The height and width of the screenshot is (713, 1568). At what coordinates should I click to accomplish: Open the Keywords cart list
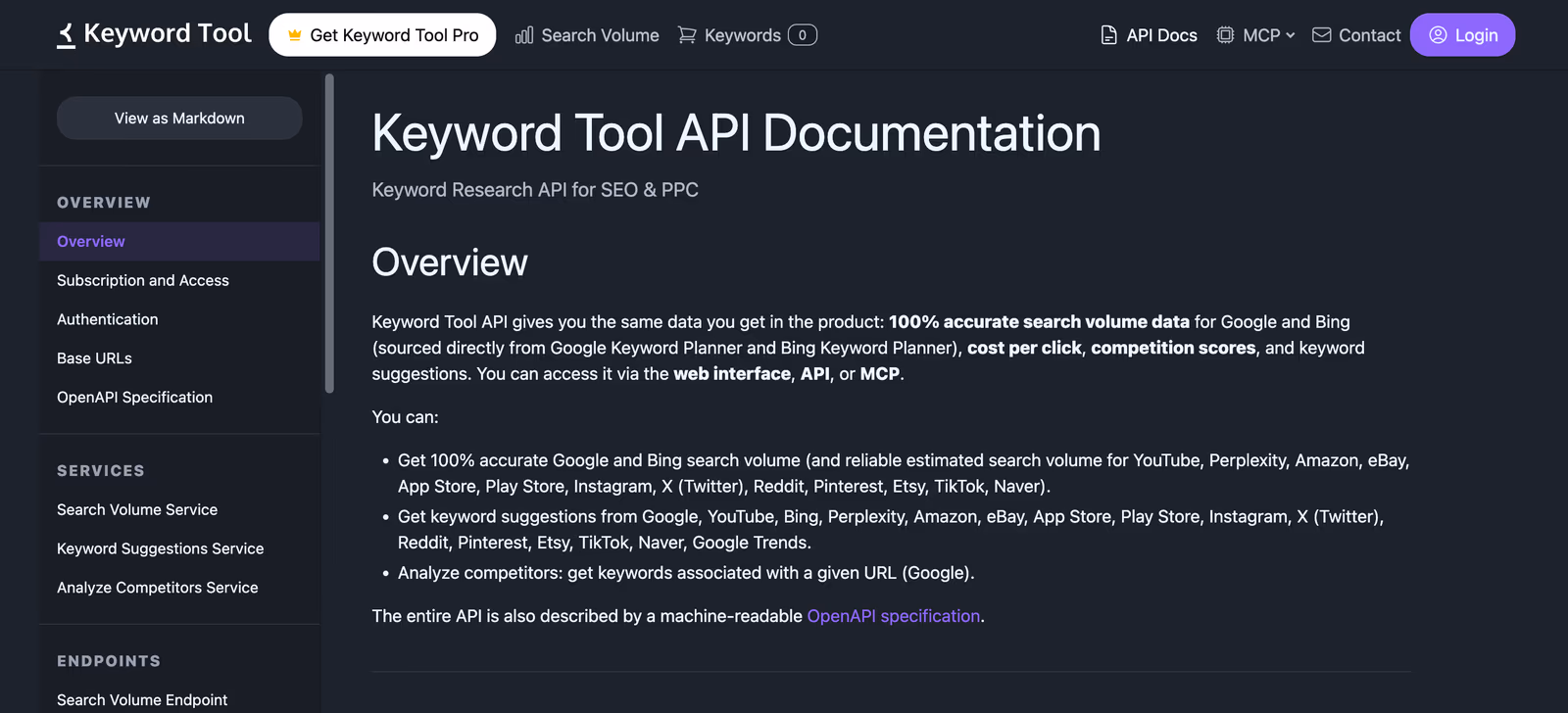[x=747, y=35]
